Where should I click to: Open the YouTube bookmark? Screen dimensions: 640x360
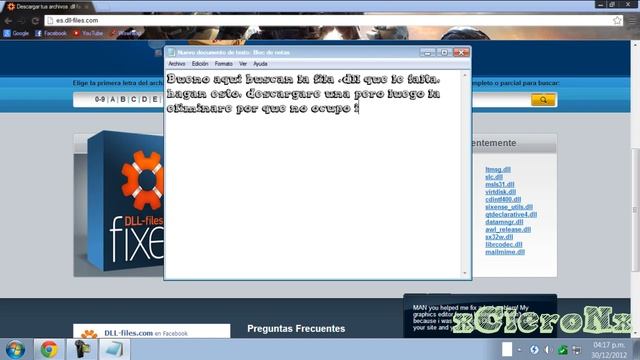click(x=88, y=33)
